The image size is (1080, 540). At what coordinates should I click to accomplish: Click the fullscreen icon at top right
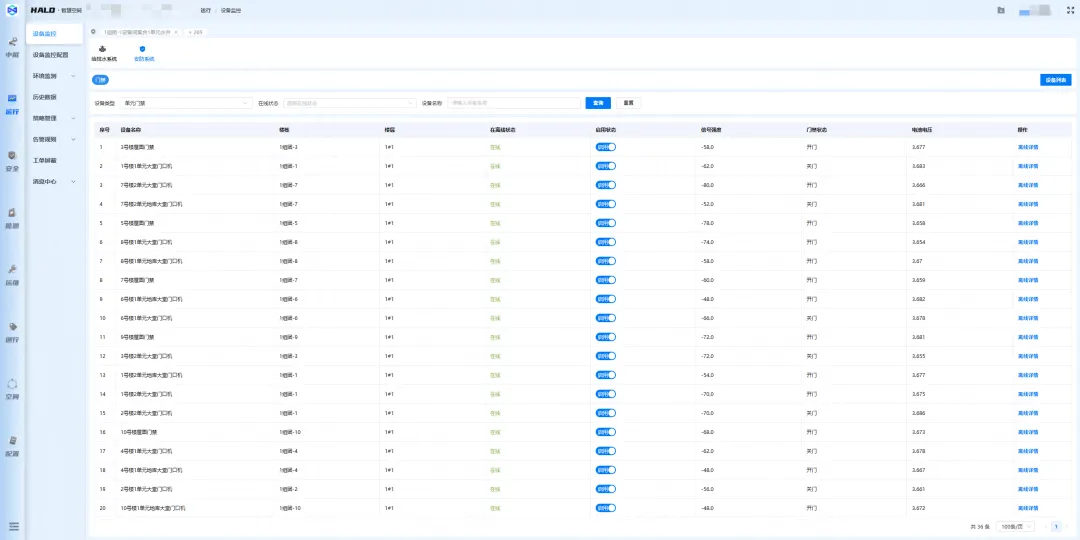(x=1069, y=10)
